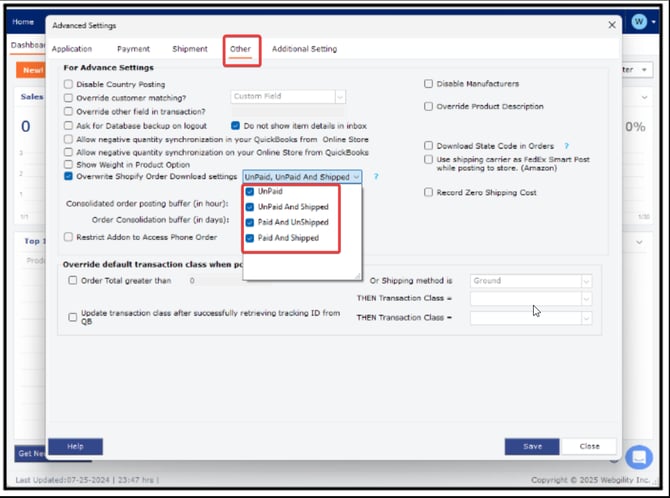Select the Other tab

point(241,49)
